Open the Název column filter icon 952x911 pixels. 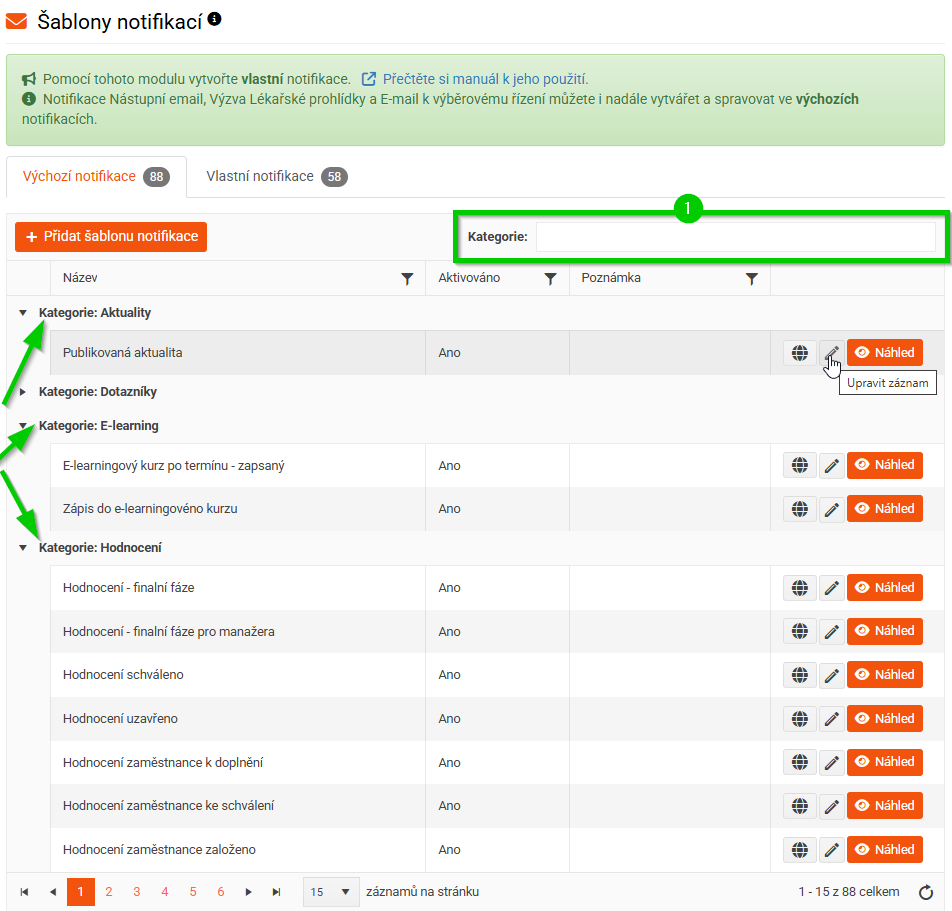click(407, 279)
